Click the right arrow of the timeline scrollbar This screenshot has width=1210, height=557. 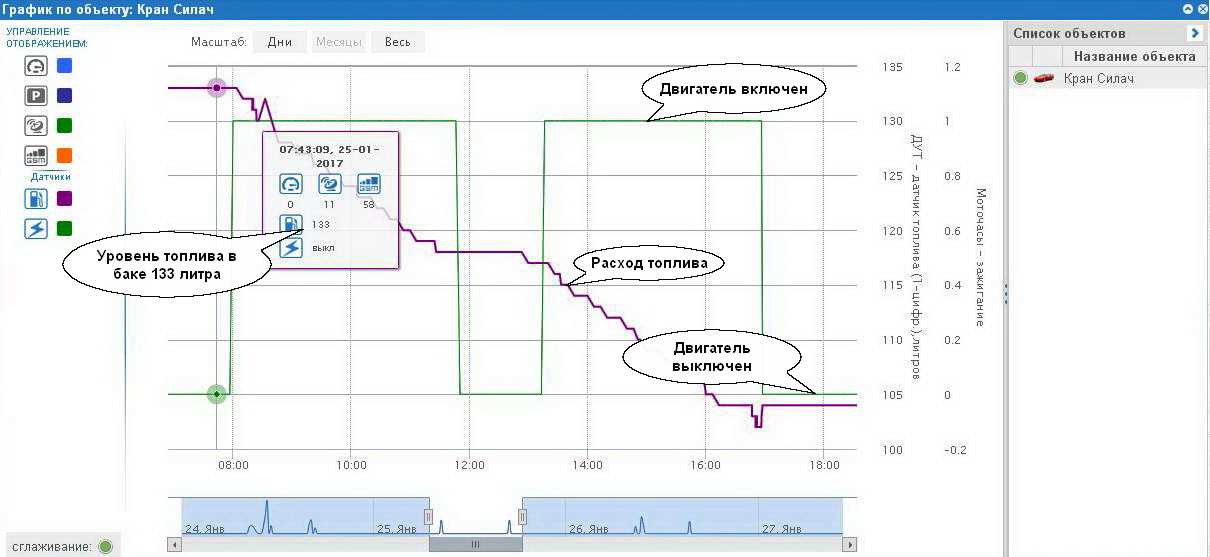click(850, 545)
